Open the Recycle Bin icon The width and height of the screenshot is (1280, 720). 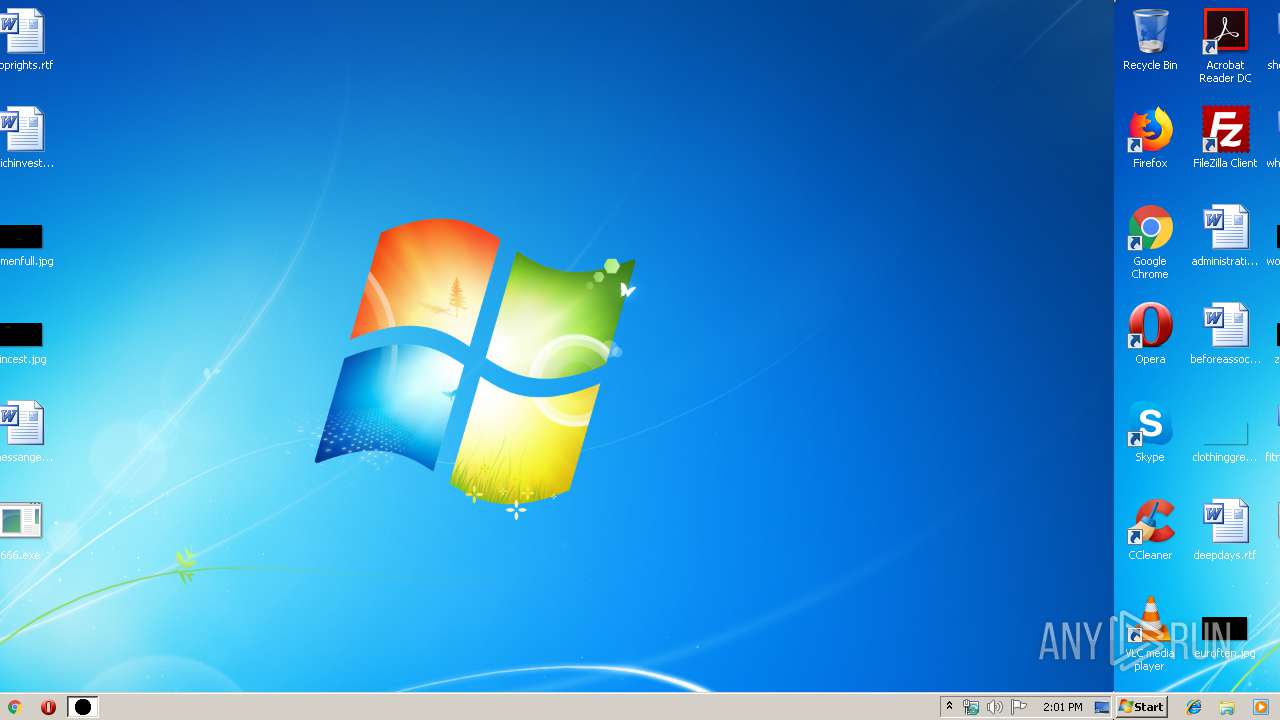tap(1150, 40)
